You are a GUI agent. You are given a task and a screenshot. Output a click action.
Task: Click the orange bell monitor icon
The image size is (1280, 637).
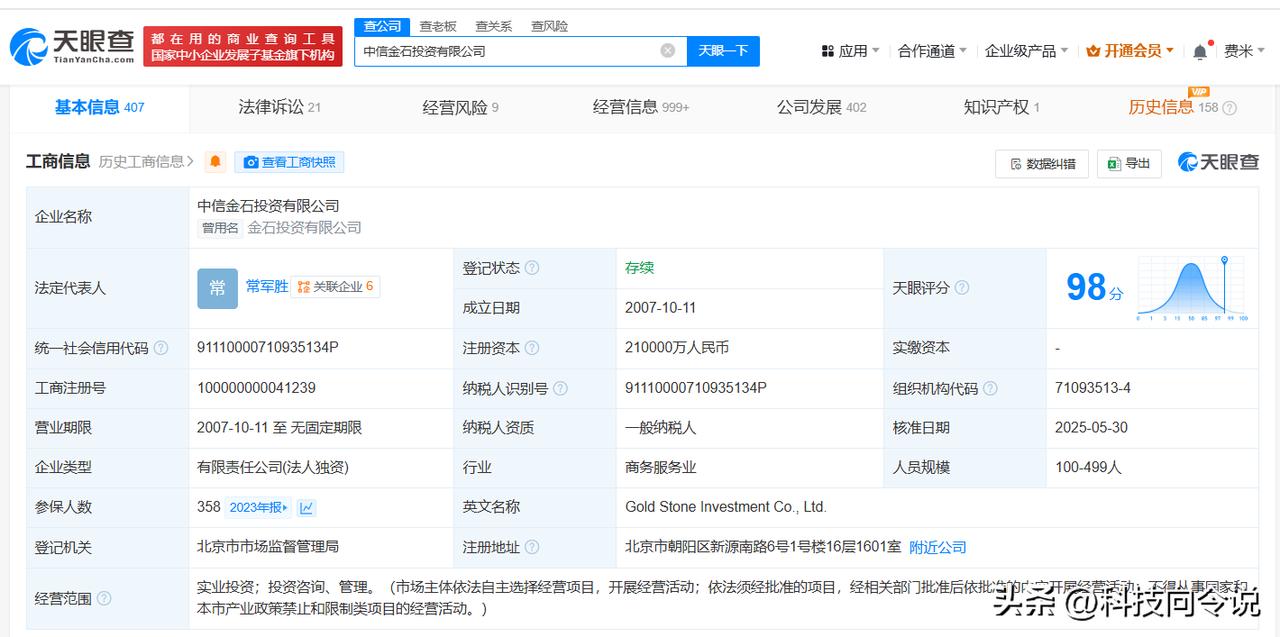point(215,162)
